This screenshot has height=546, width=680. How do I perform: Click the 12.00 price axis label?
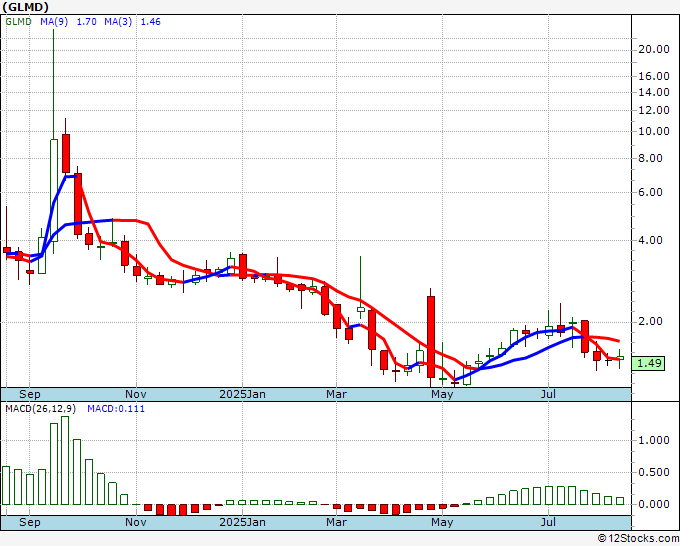click(x=654, y=110)
